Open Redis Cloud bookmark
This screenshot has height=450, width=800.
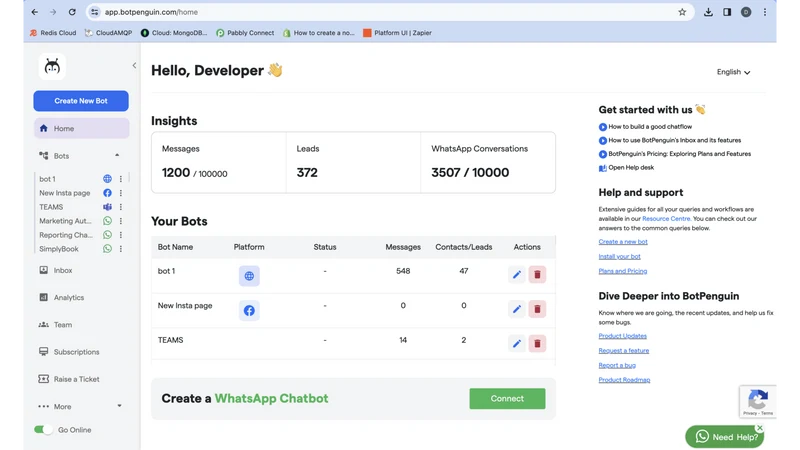[53, 33]
